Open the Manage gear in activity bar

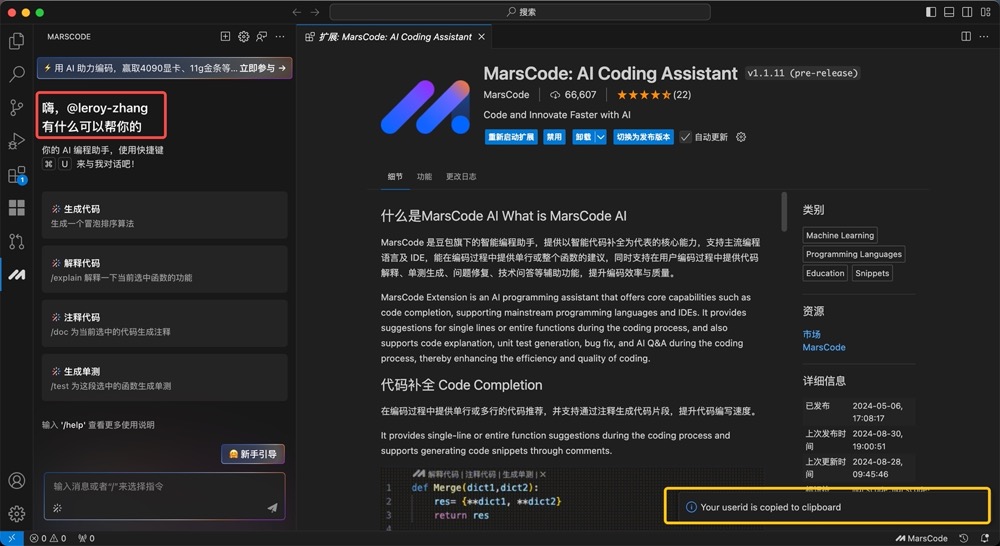pos(17,513)
